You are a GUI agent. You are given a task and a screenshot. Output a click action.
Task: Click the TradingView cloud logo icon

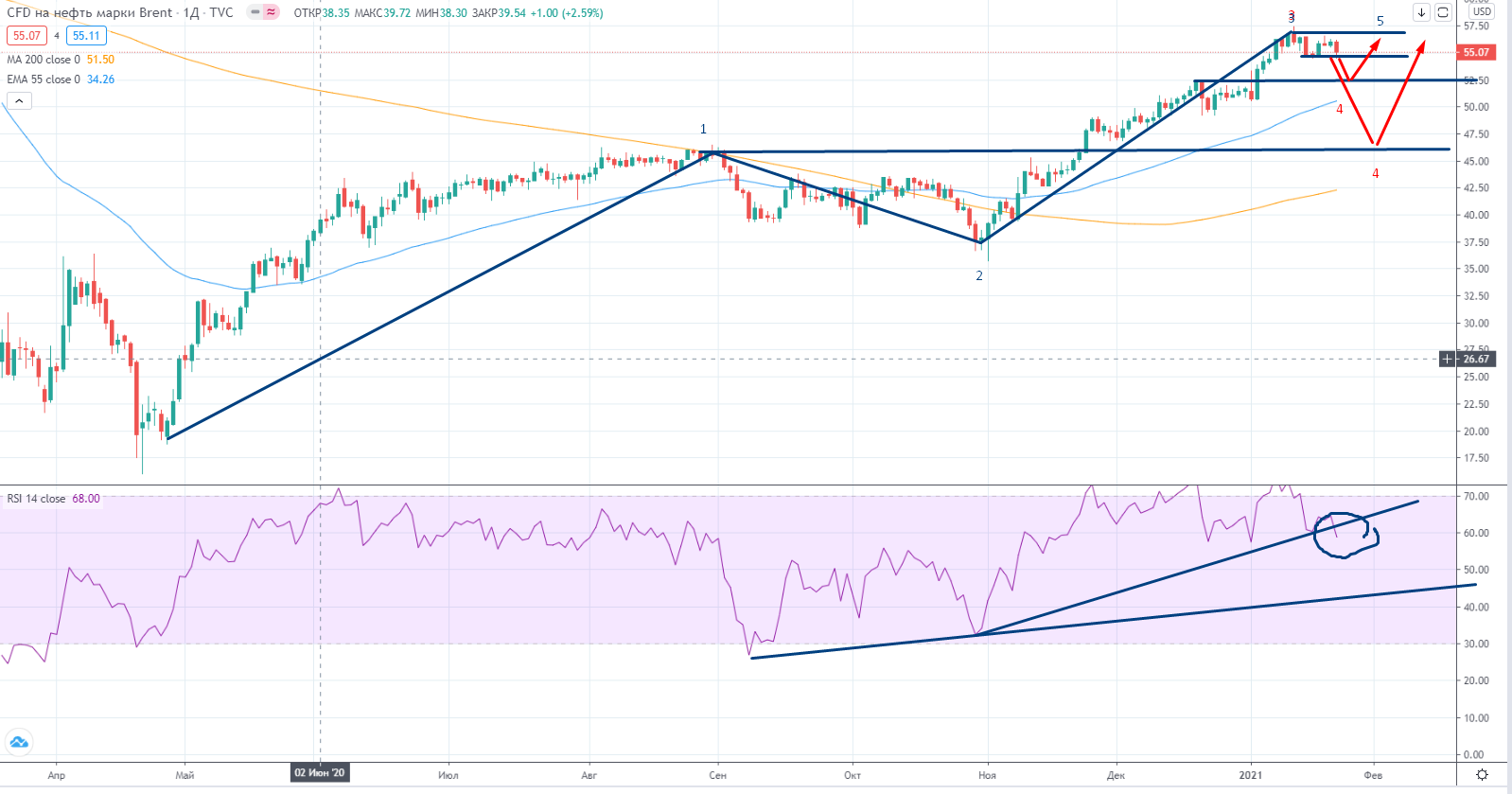point(19,742)
